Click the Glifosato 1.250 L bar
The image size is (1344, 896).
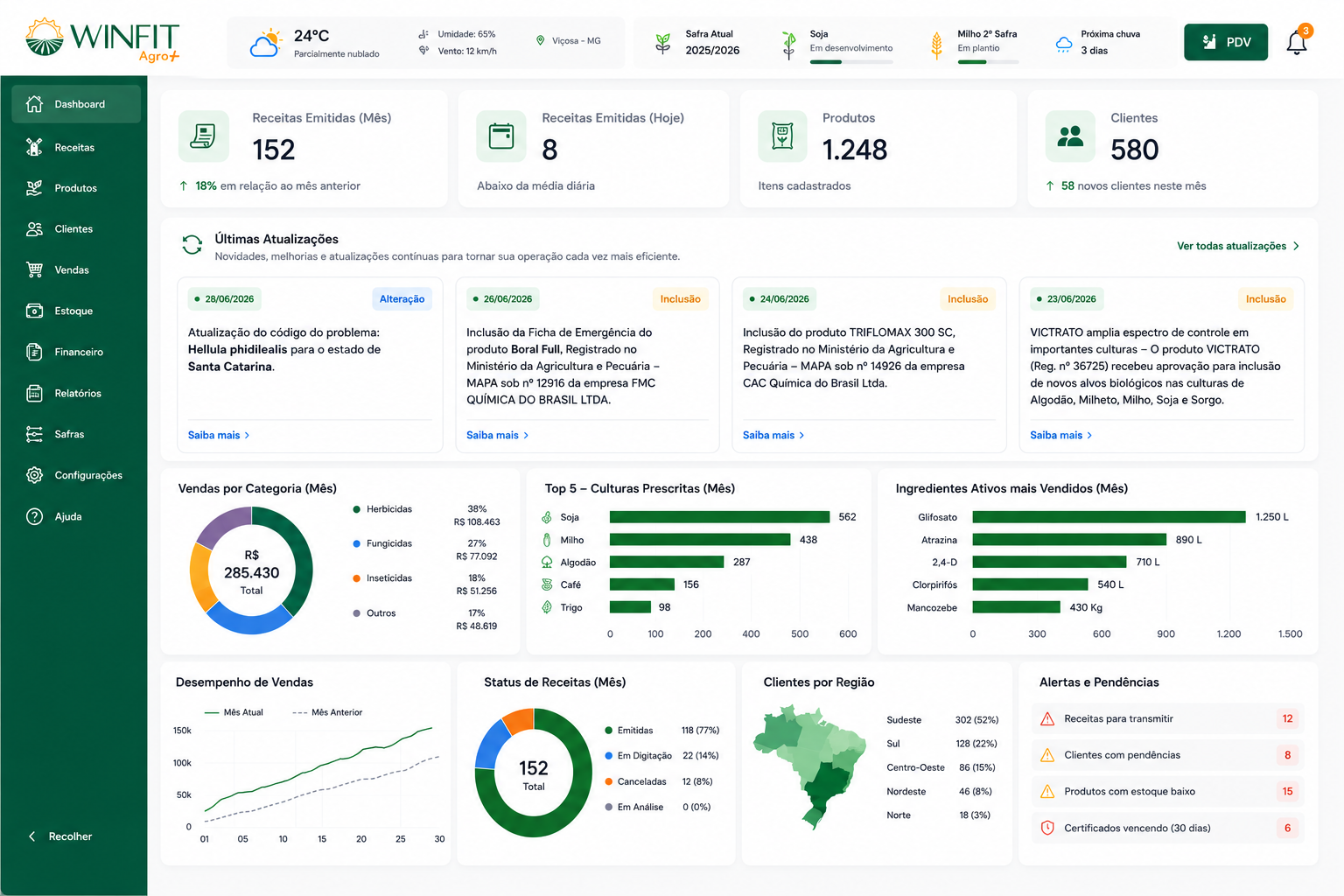coord(1109,517)
